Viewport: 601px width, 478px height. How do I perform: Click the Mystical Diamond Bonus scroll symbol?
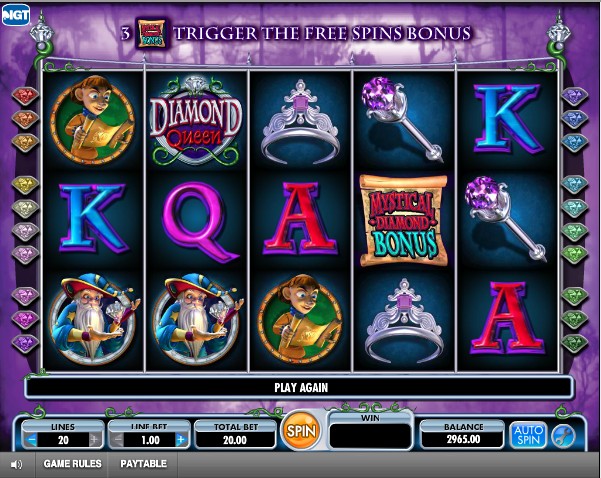(403, 220)
